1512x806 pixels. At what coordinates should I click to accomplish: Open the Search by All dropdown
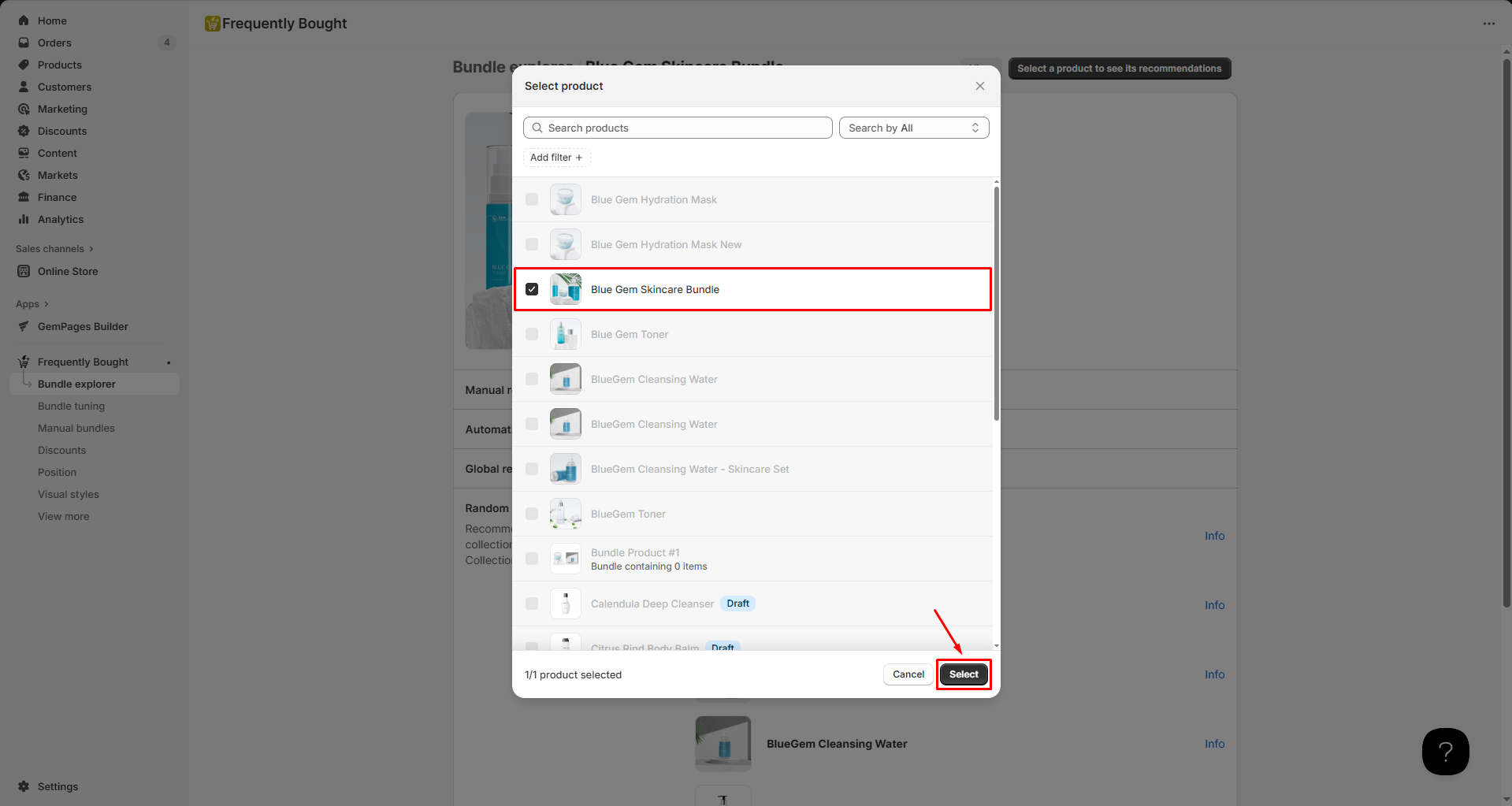click(913, 128)
